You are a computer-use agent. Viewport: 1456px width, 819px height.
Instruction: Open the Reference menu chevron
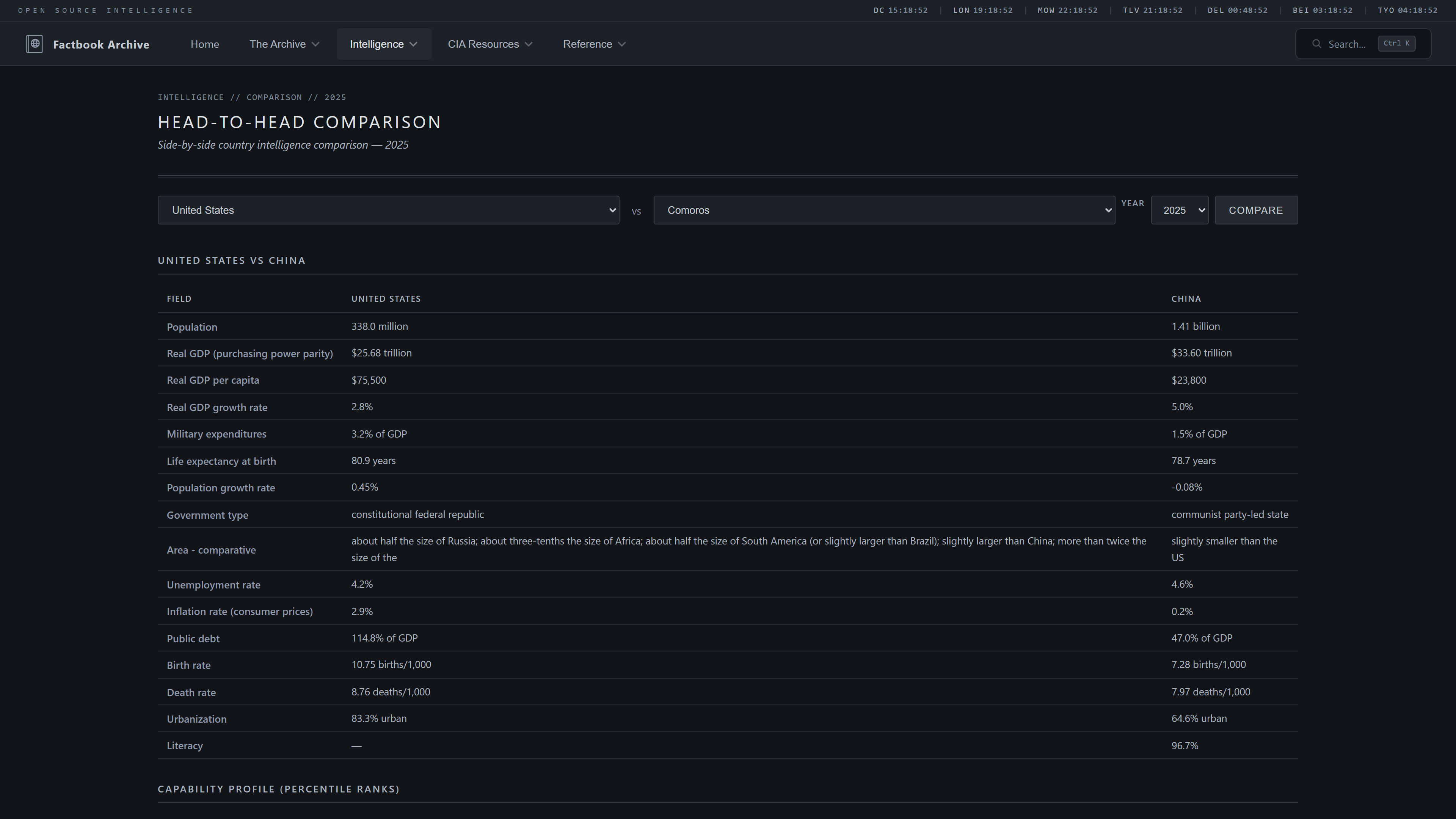pos(622,44)
